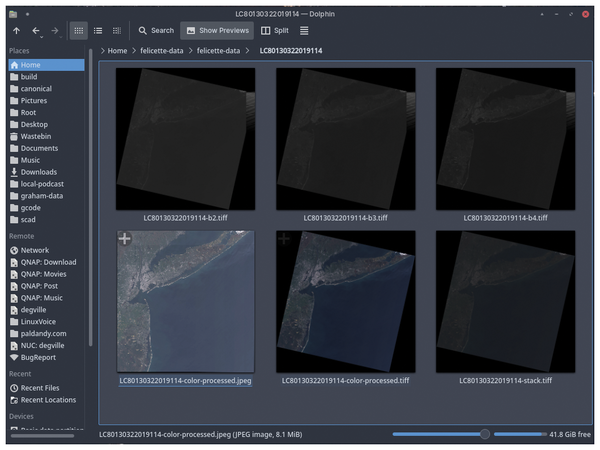This screenshot has height=450, width=600.
Task: Open the build folder in Places
Action: point(46,77)
